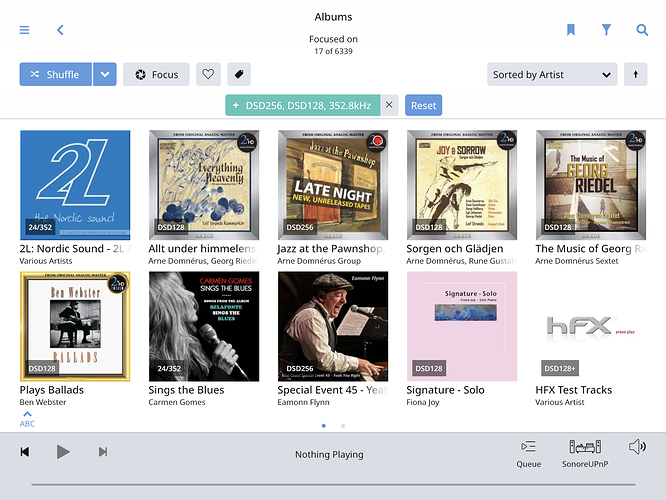
Task: Click artist name 'Fiona Joy'
Action: (x=423, y=402)
